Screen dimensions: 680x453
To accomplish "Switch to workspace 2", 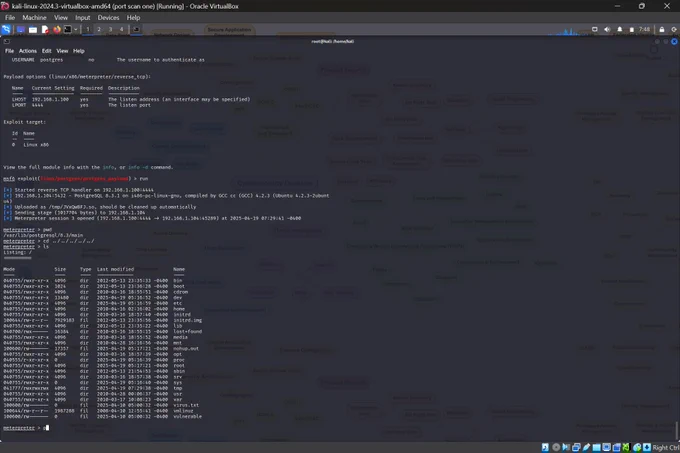I will pos(99,29).
